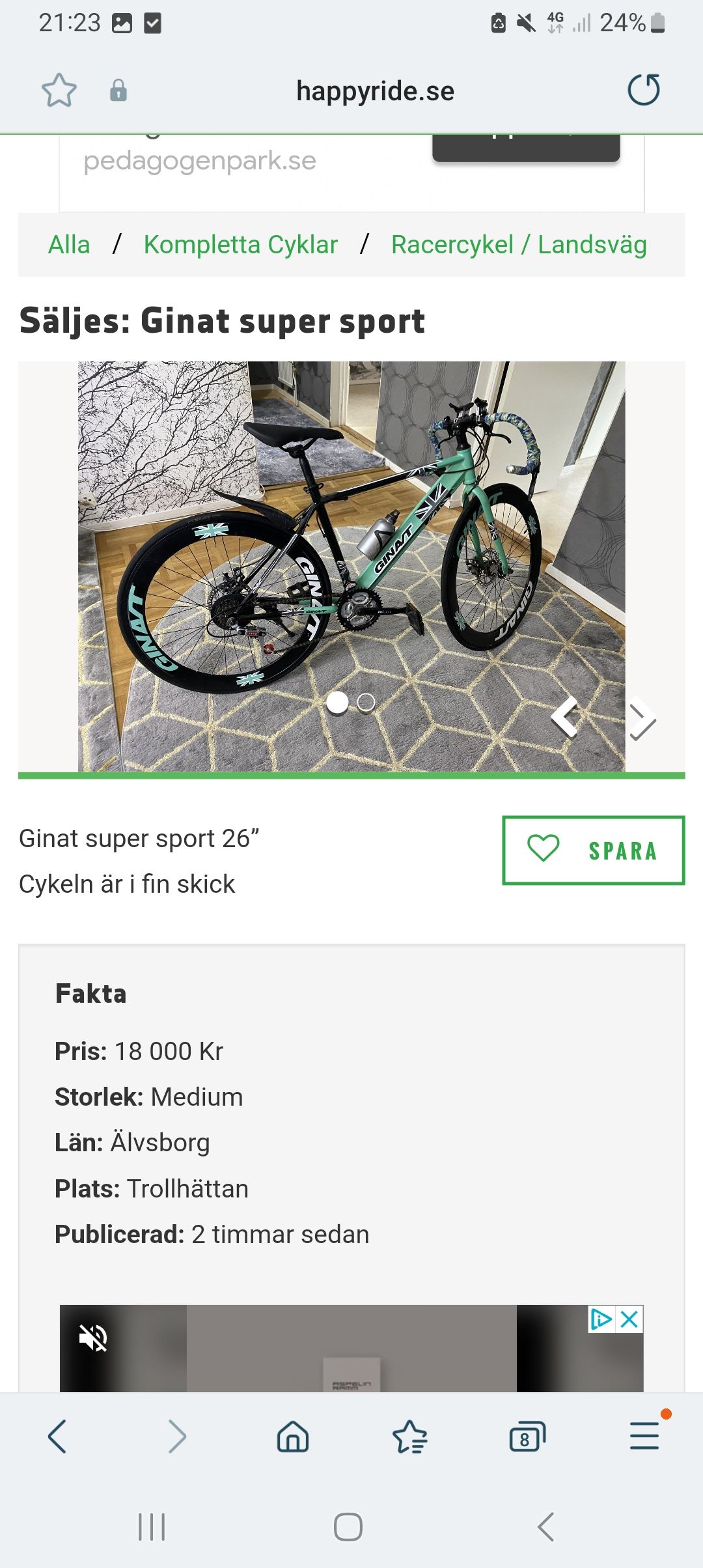Save the listing with SPARA button
Viewport: 703px width, 1568px height.
[x=594, y=850]
